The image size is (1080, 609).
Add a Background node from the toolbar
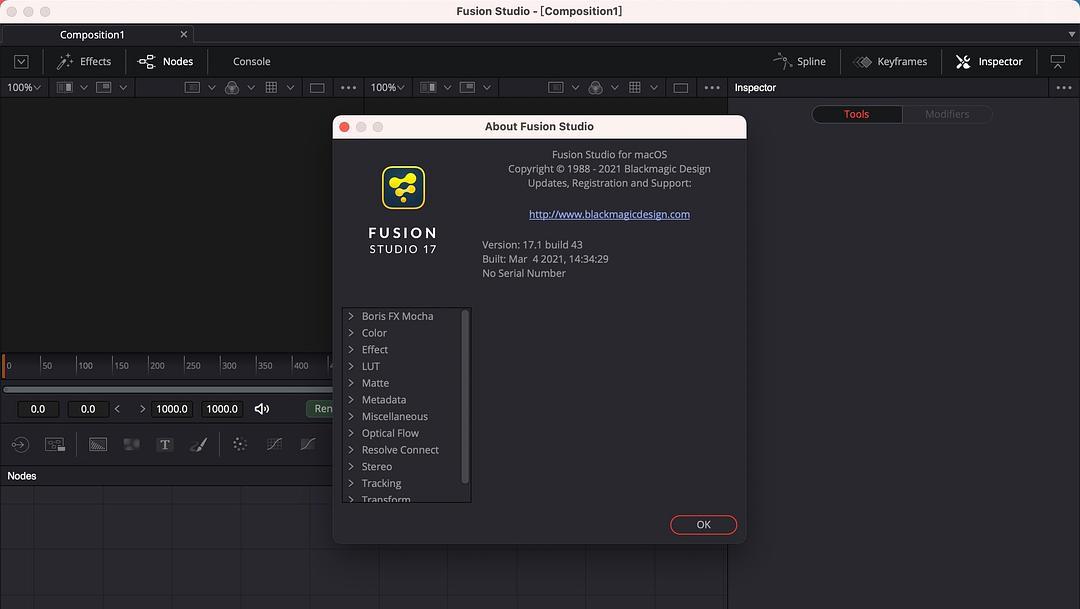(x=98, y=445)
